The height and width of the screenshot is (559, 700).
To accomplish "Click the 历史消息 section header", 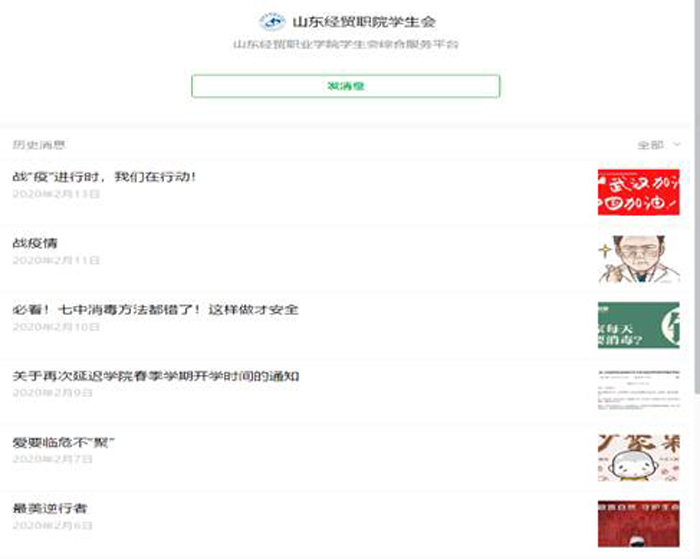I will point(39,145).
